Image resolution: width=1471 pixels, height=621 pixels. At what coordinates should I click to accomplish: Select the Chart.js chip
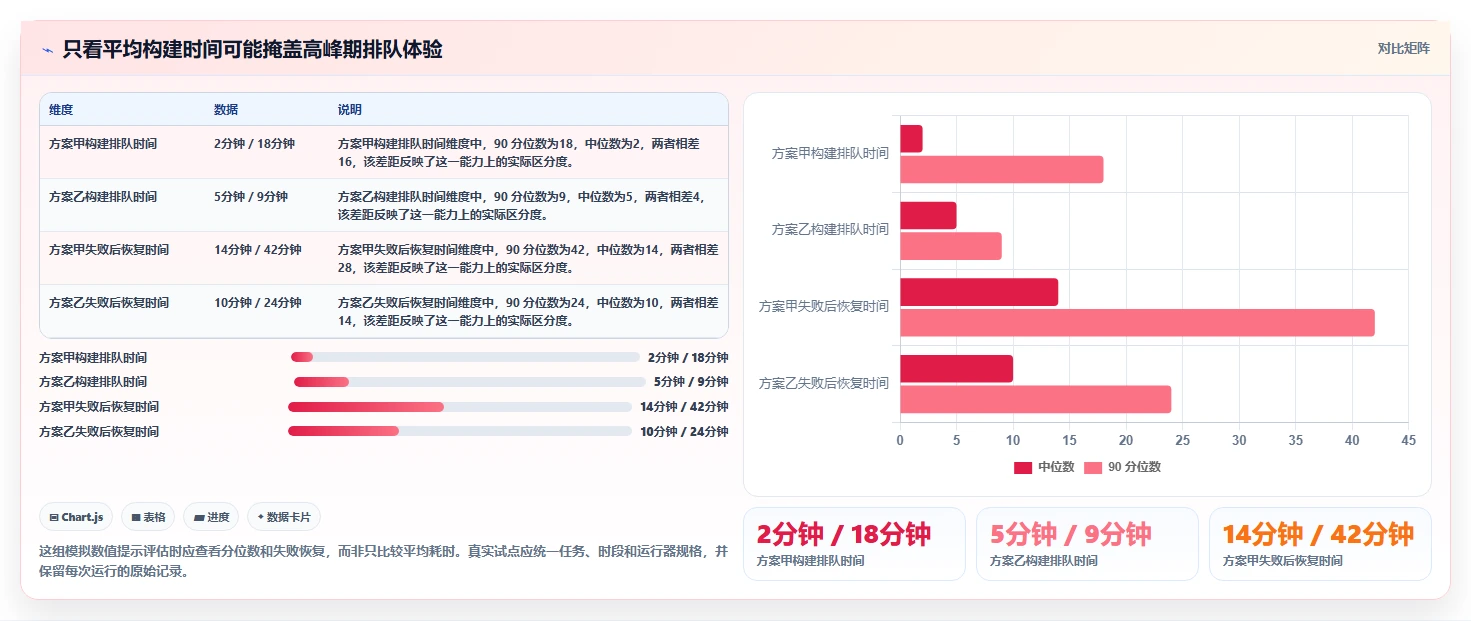coord(77,517)
